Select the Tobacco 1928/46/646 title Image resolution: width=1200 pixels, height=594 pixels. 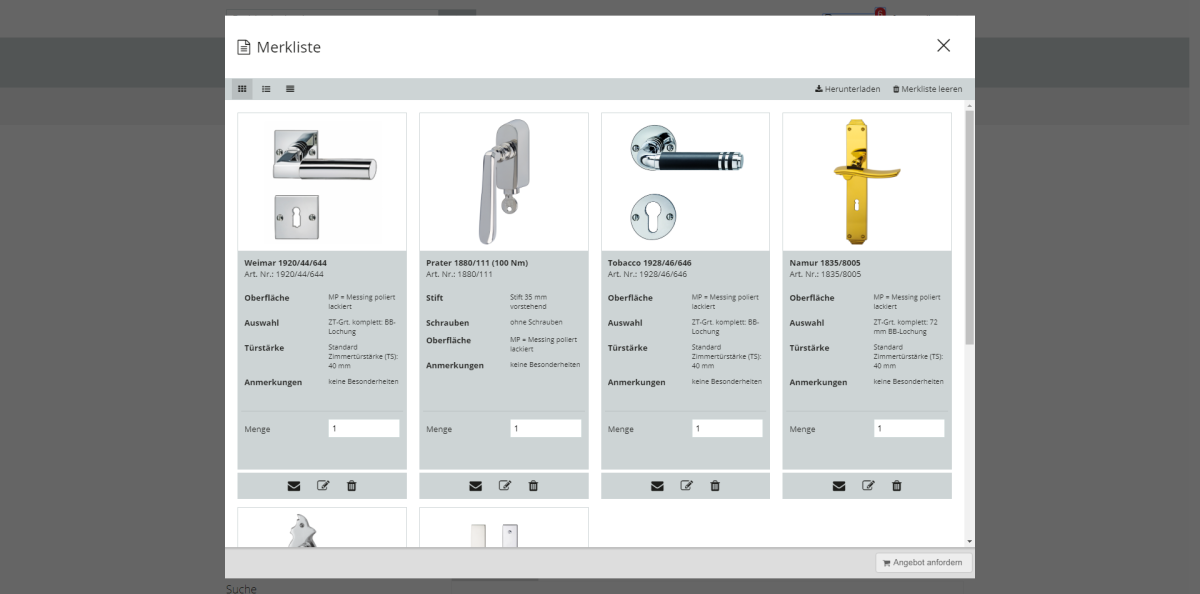[x=650, y=263]
